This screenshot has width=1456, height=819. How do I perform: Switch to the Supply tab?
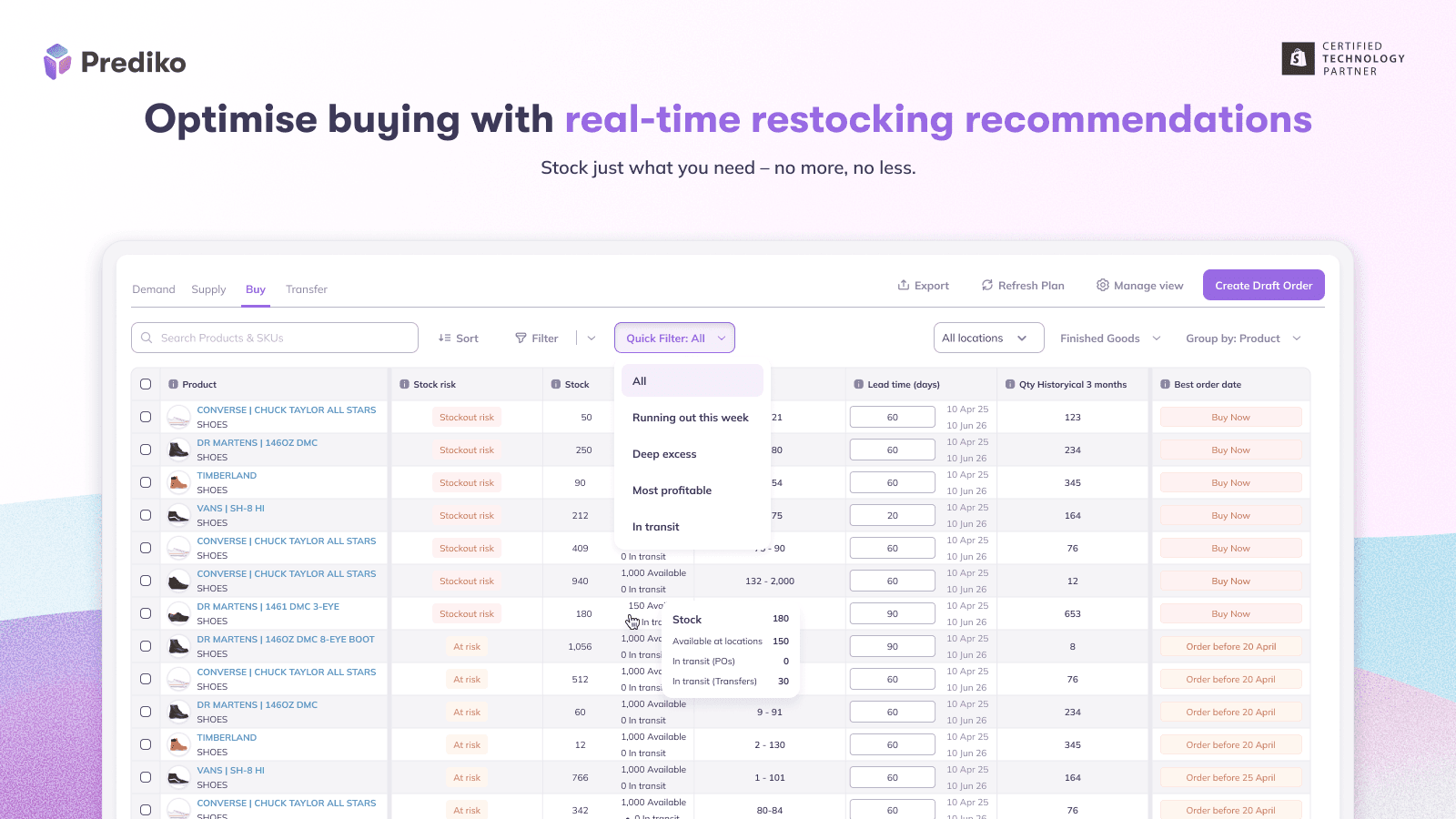(x=208, y=289)
